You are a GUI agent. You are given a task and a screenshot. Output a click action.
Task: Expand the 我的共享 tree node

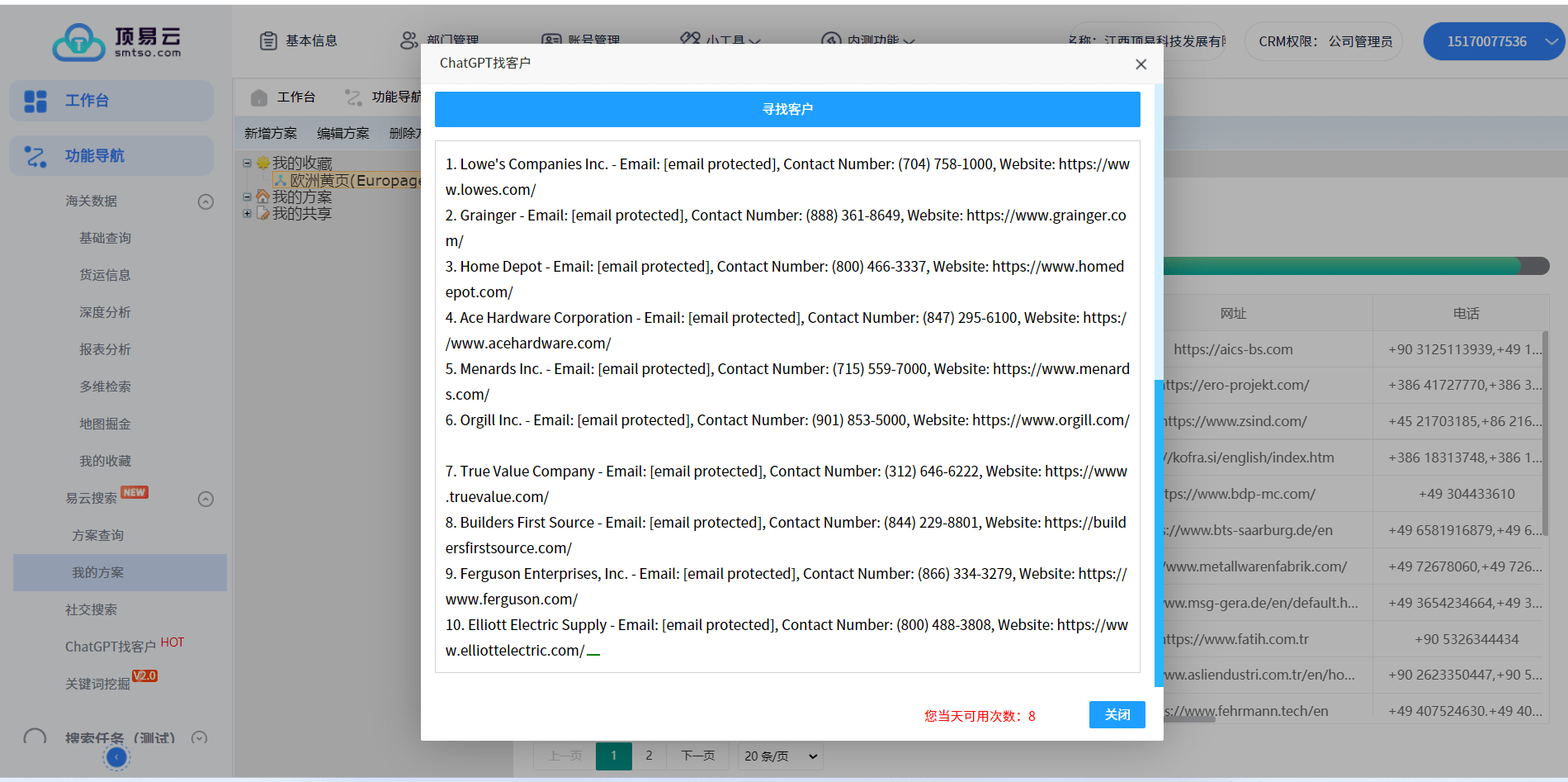pos(247,214)
